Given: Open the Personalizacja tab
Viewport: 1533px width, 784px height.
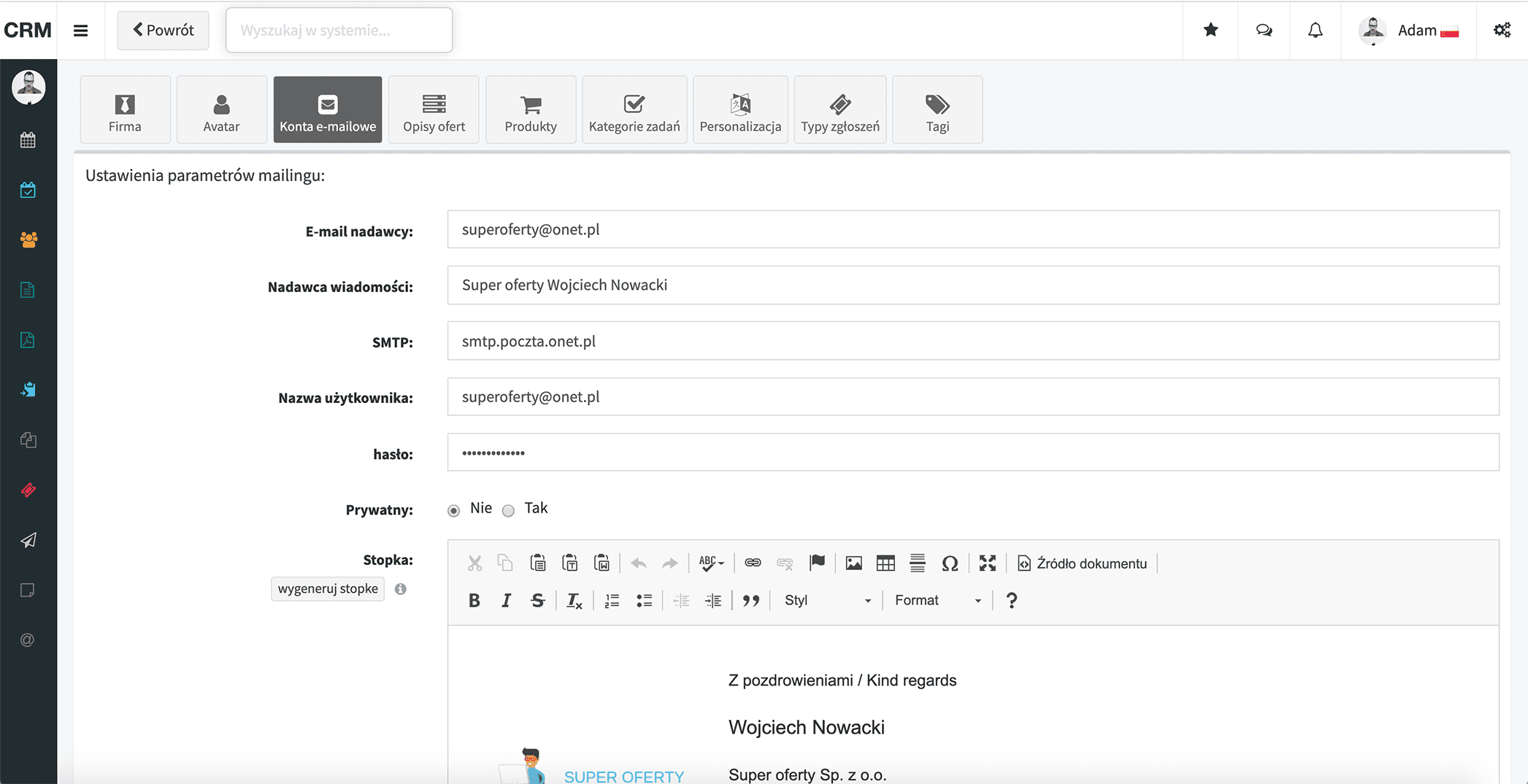Looking at the screenshot, I should tap(740, 109).
